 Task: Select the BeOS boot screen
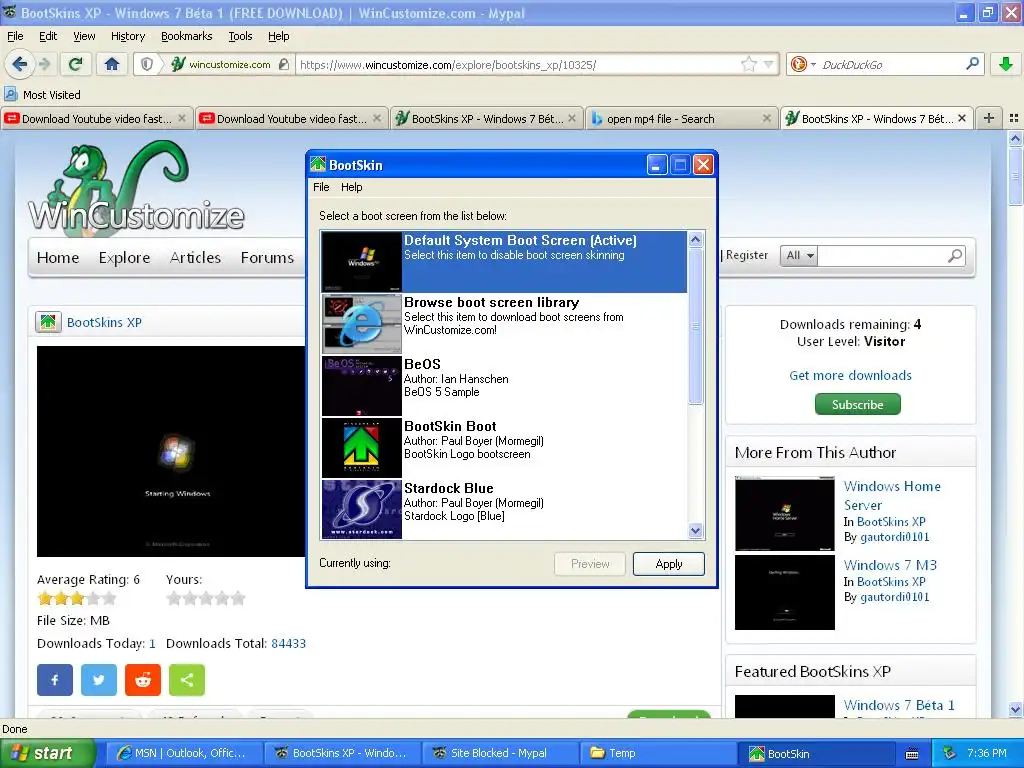504,385
